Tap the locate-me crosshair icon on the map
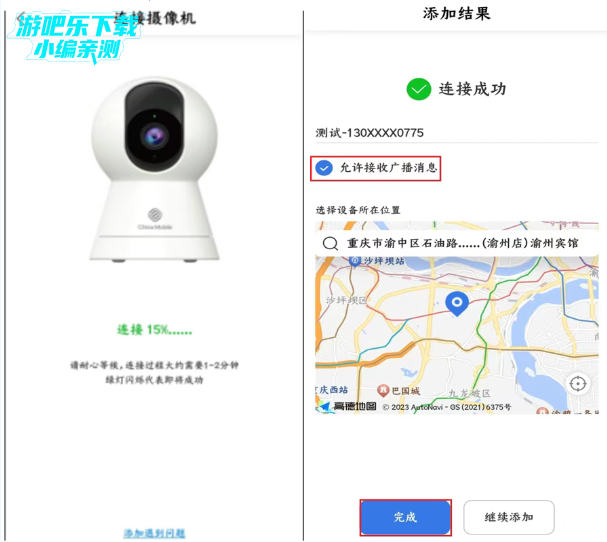607x542 pixels. click(x=578, y=384)
